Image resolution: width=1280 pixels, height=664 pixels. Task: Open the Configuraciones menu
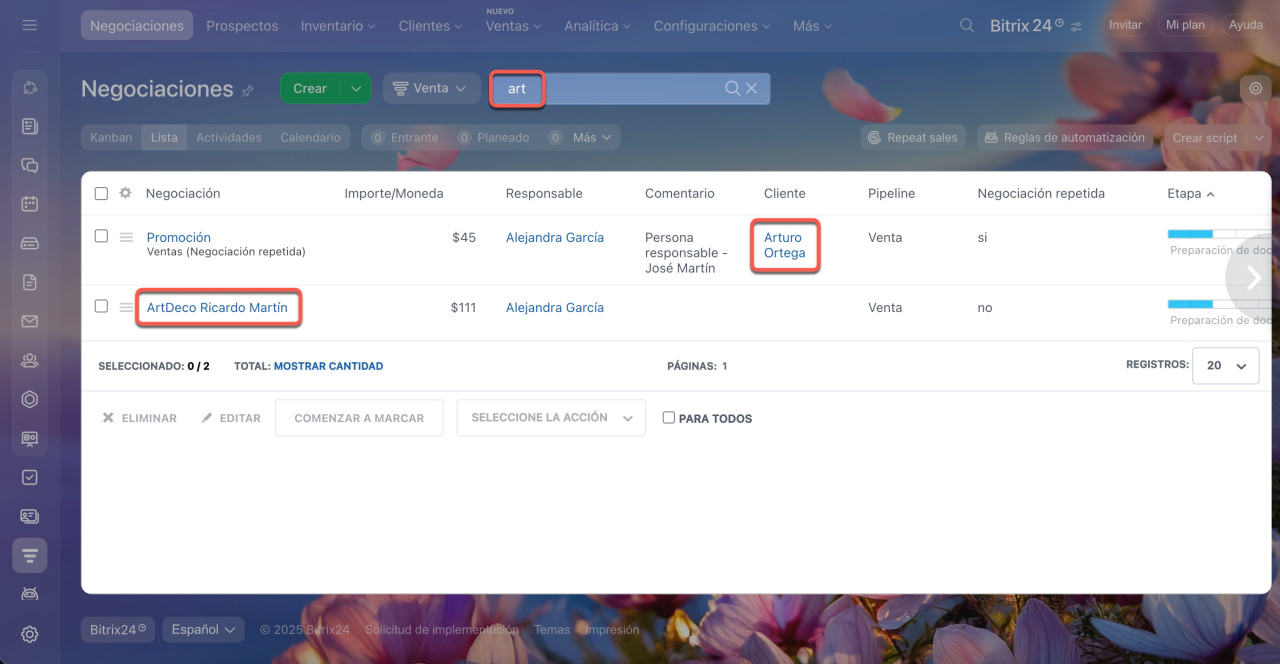713,26
